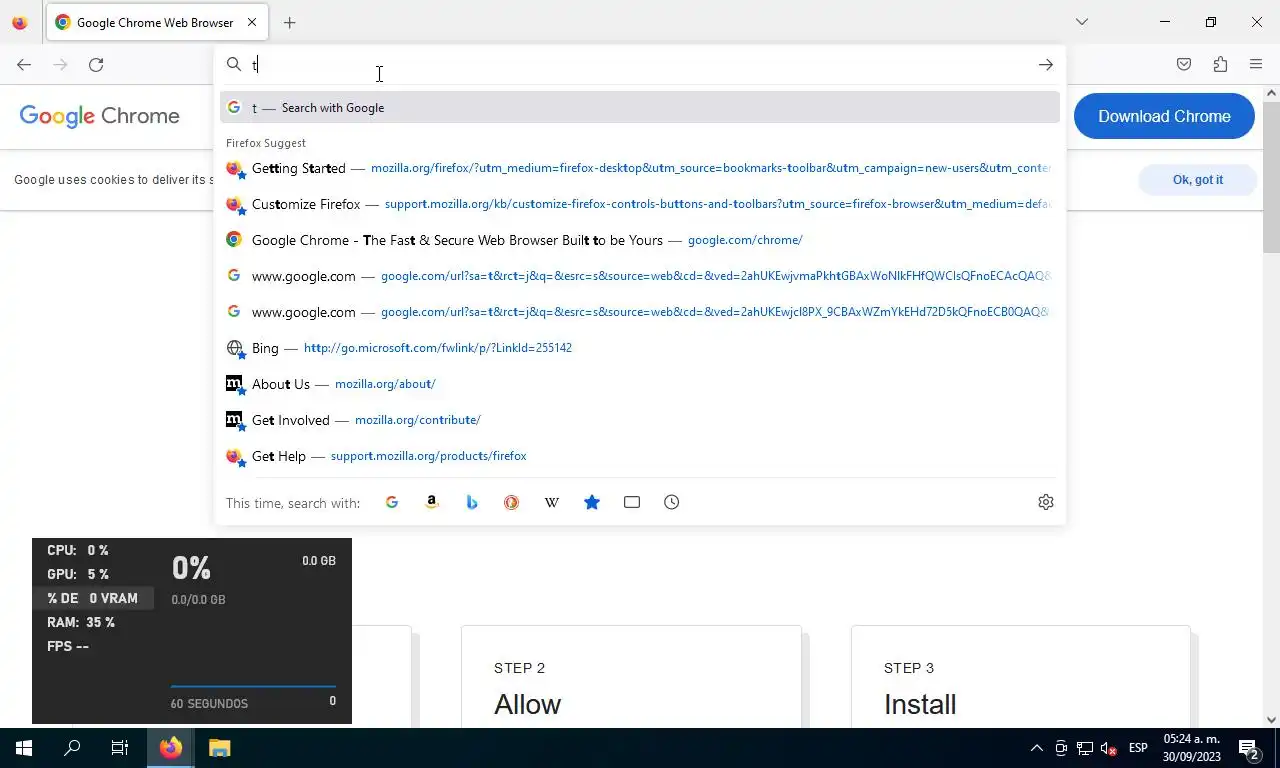The image size is (1280, 768).
Task: Click scrollbar down arrow
Action: click(1271, 719)
